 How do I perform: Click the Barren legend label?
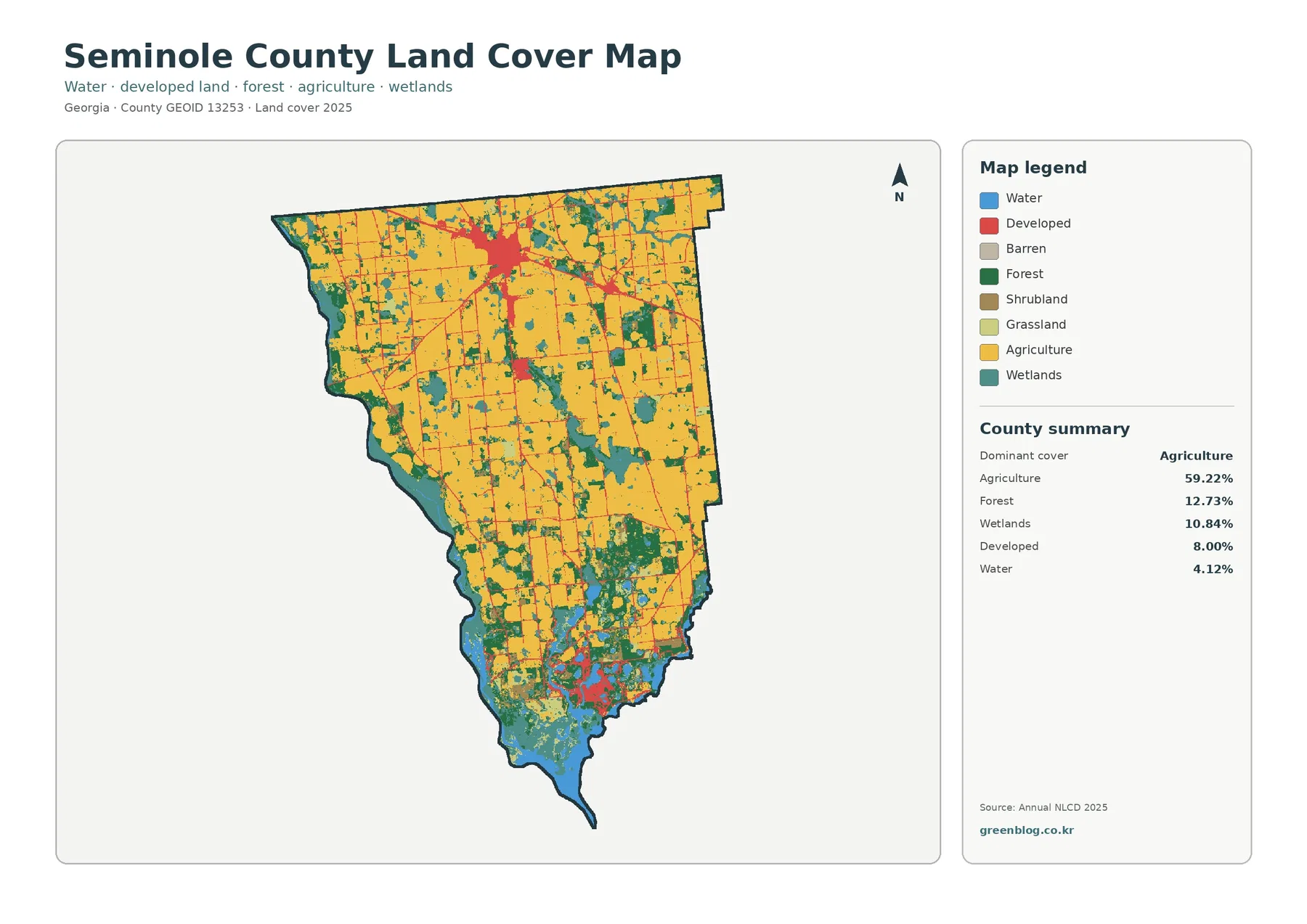1025,249
